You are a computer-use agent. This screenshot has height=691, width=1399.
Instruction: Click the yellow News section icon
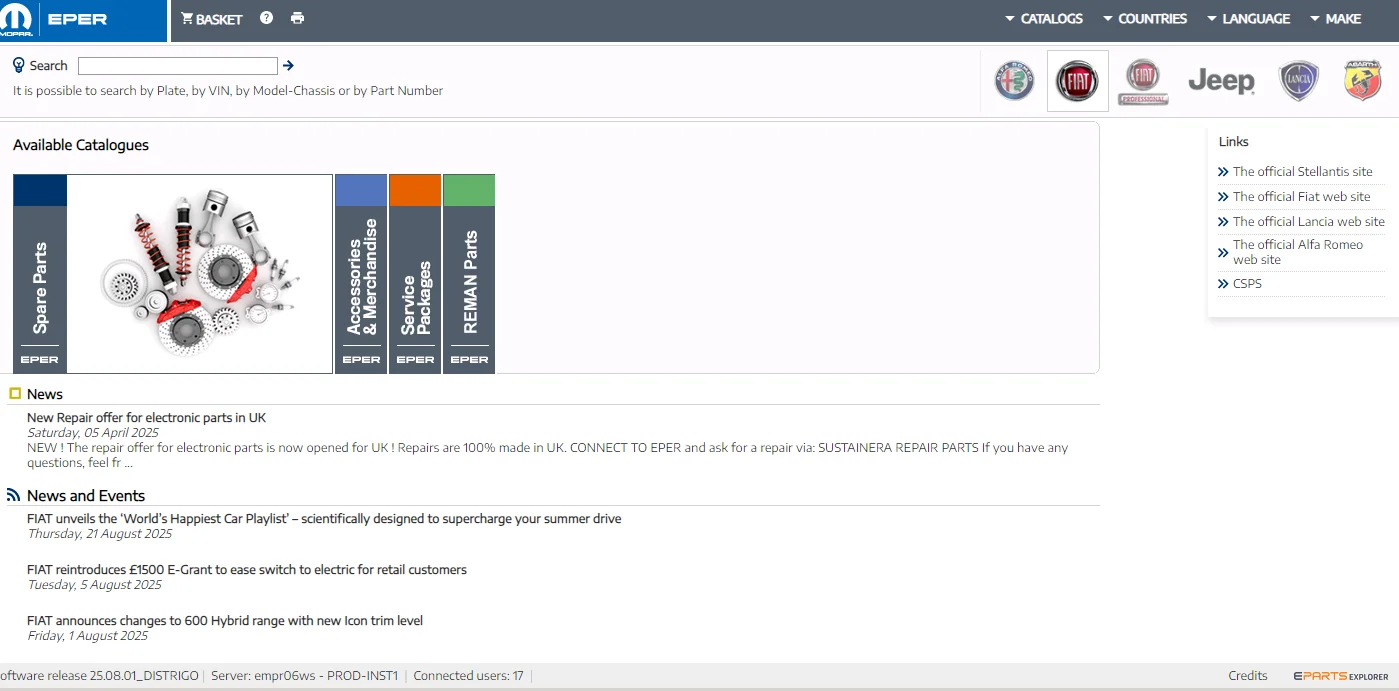15,393
